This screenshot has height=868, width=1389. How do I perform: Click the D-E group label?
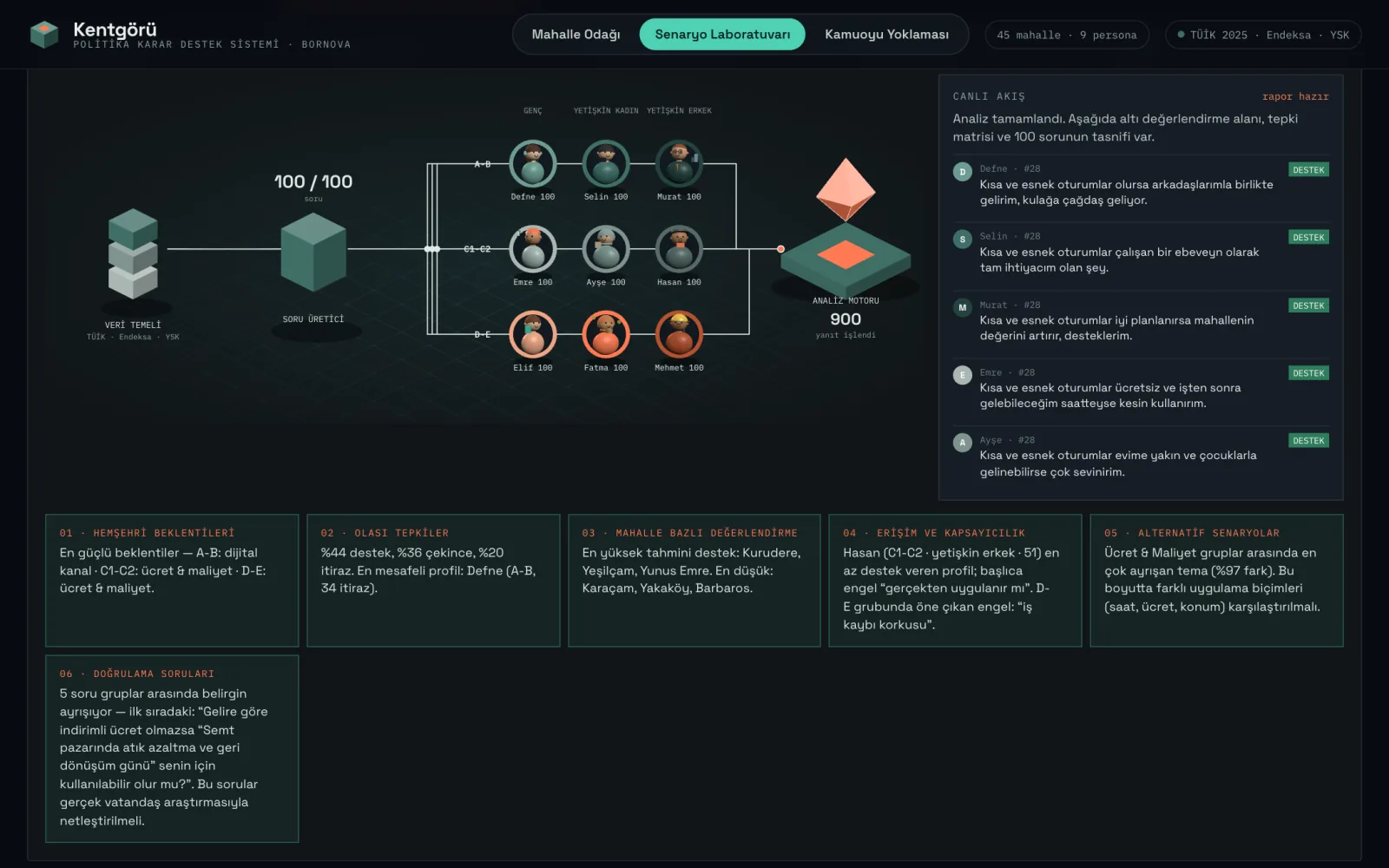pos(483,334)
